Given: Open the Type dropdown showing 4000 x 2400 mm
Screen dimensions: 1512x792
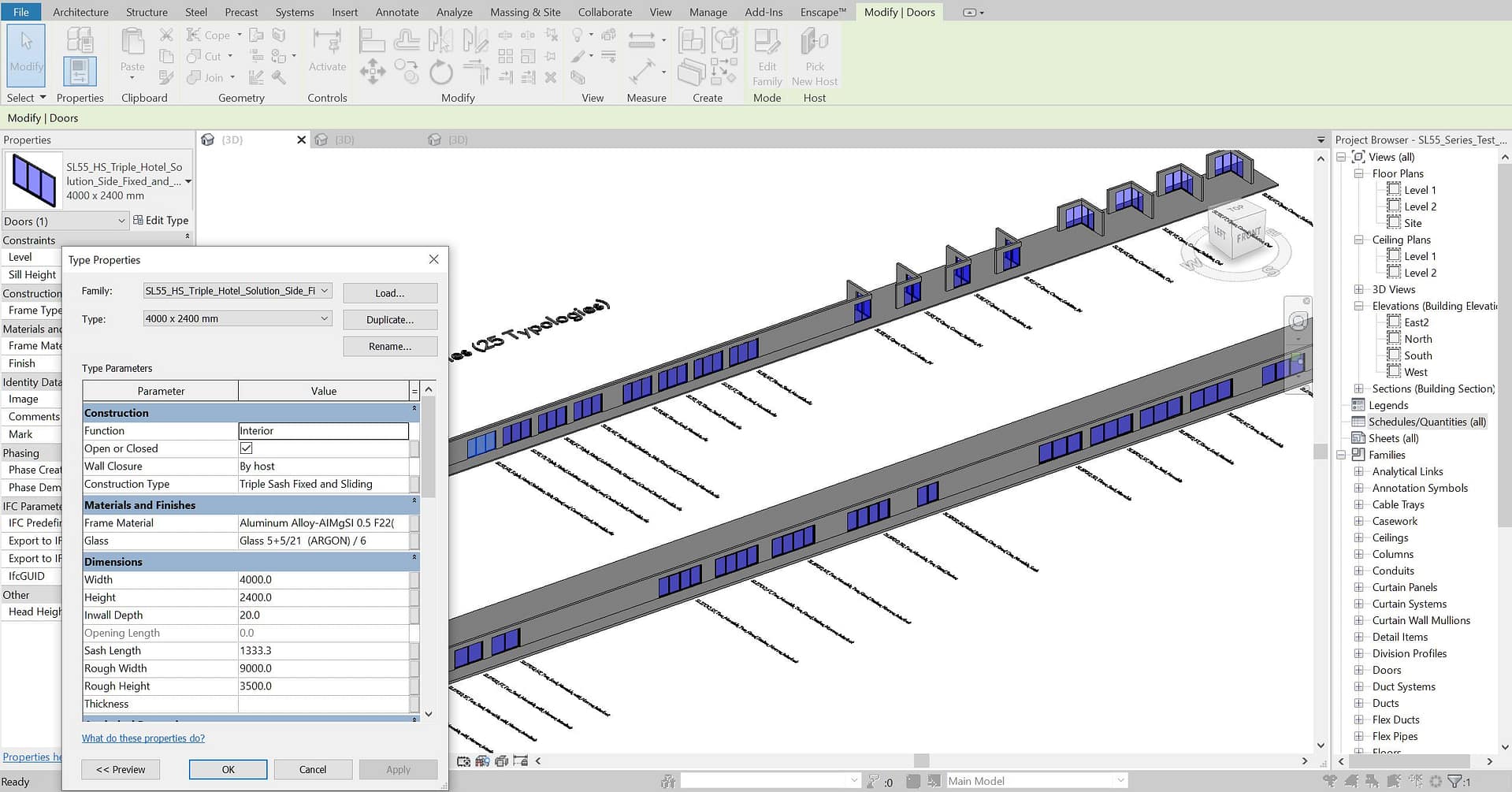Looking at the screenshot, I should click(324, 318).
